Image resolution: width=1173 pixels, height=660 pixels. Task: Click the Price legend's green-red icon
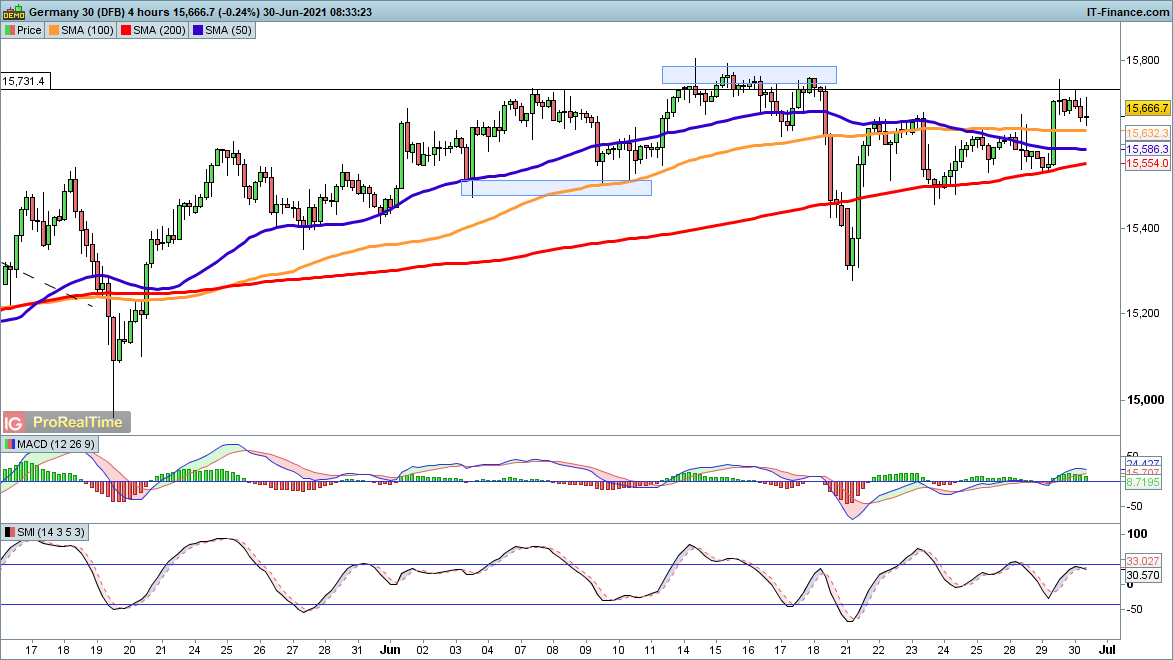[x=9, y=31]
